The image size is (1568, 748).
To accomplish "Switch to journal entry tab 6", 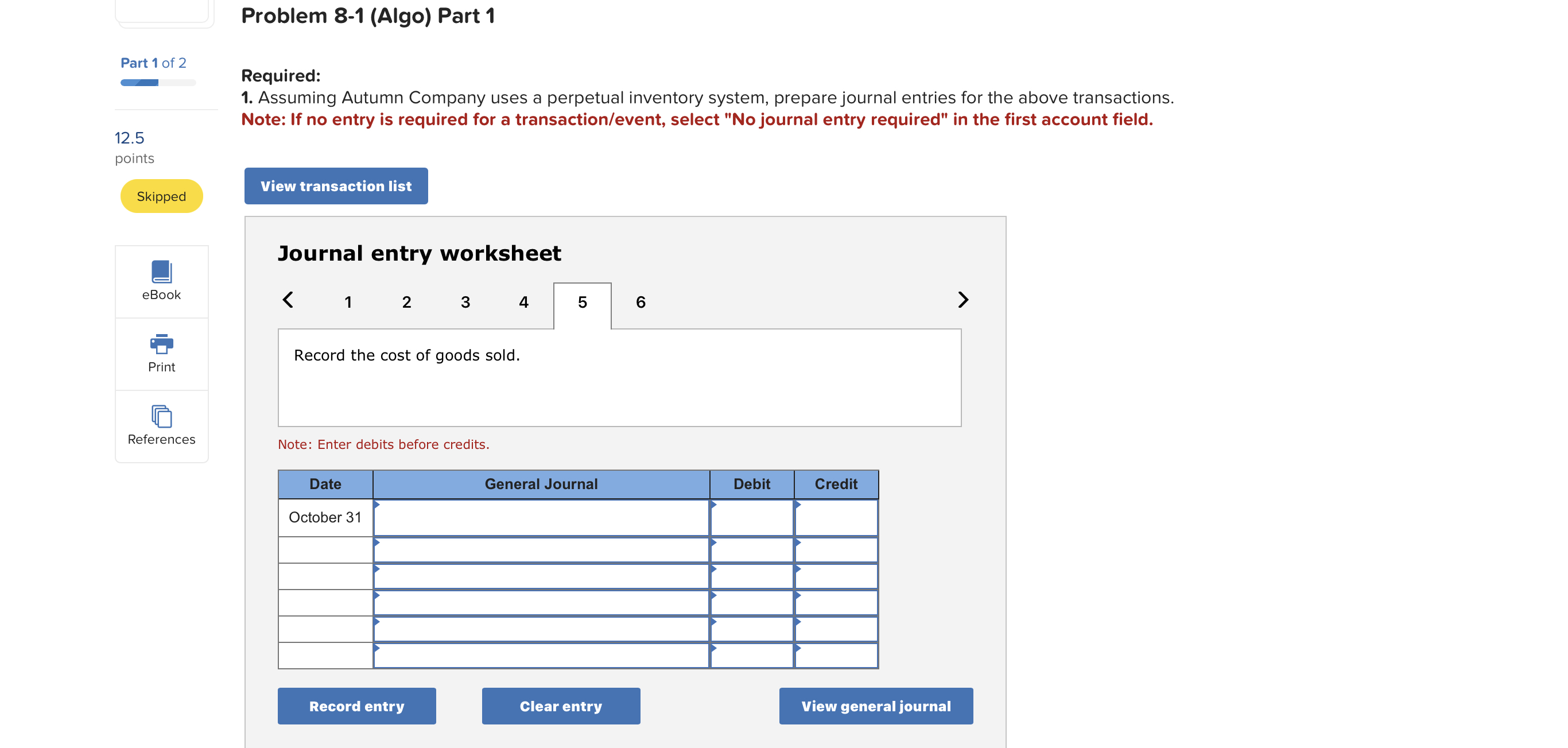I will 641,303.
